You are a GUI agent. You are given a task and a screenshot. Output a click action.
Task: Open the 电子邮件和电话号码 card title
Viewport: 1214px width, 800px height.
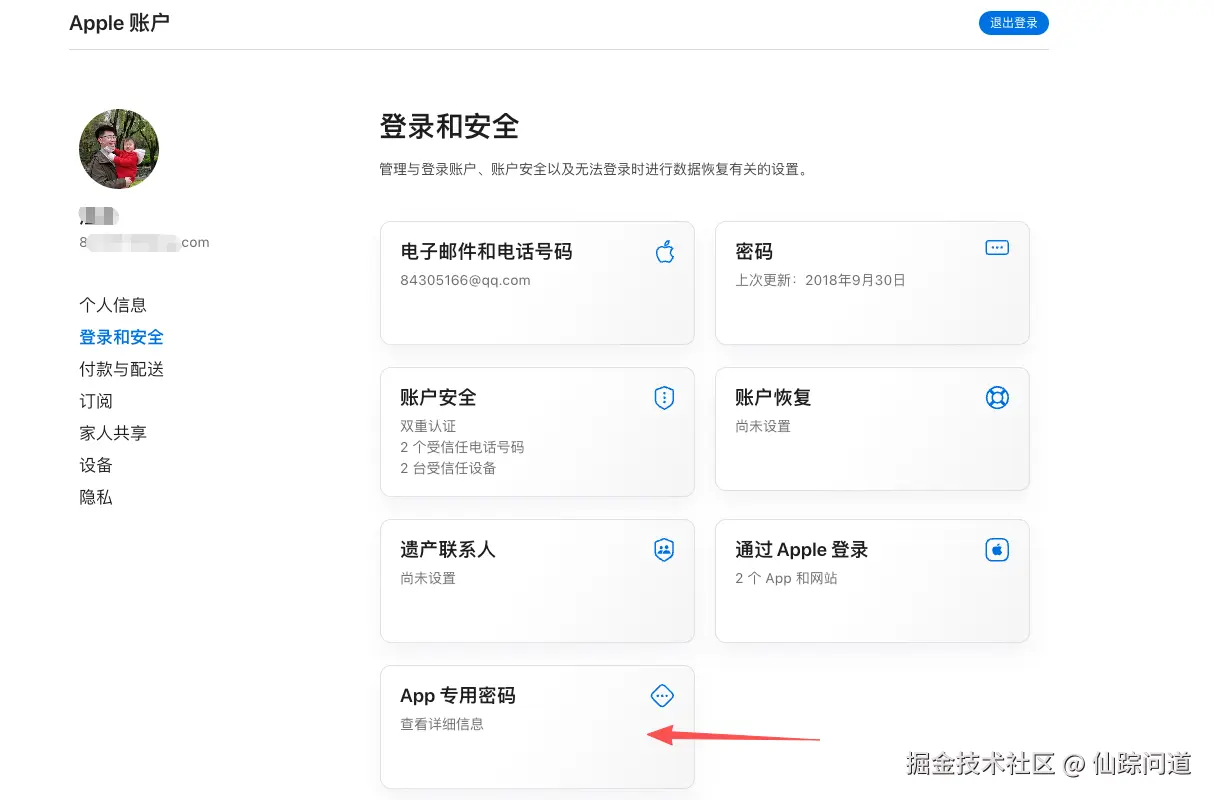tap(486, 252)
